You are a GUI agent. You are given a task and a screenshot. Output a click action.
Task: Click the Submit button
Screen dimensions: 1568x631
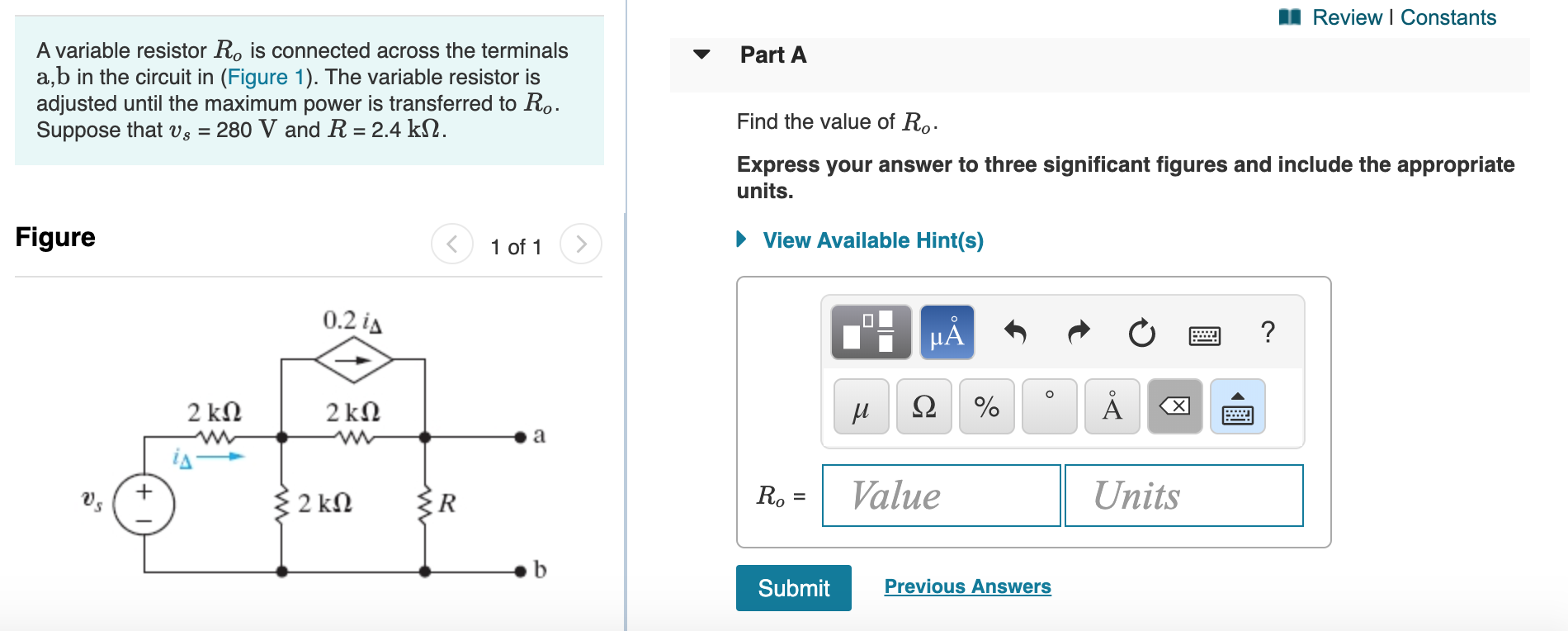coord(793,588)
